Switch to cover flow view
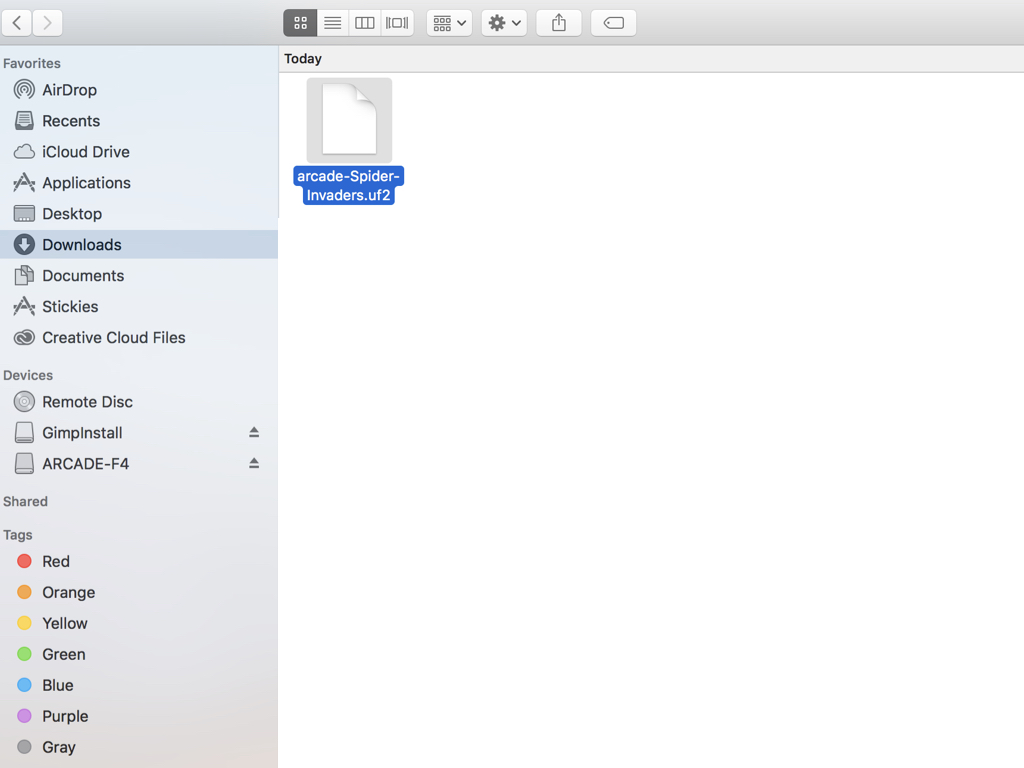Viewport: 1024px width, 768px height. point(397,23)
